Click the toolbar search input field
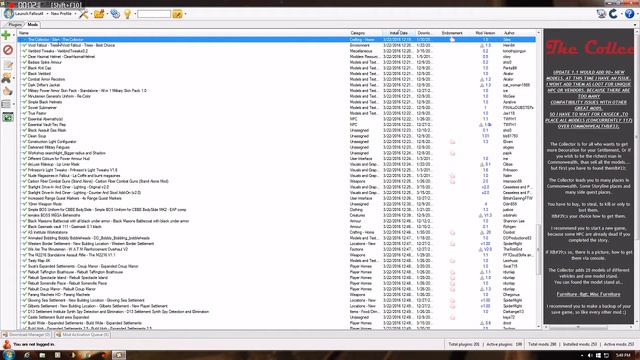The height and width of the screenshot is (360, 640). tap(154, 14)
